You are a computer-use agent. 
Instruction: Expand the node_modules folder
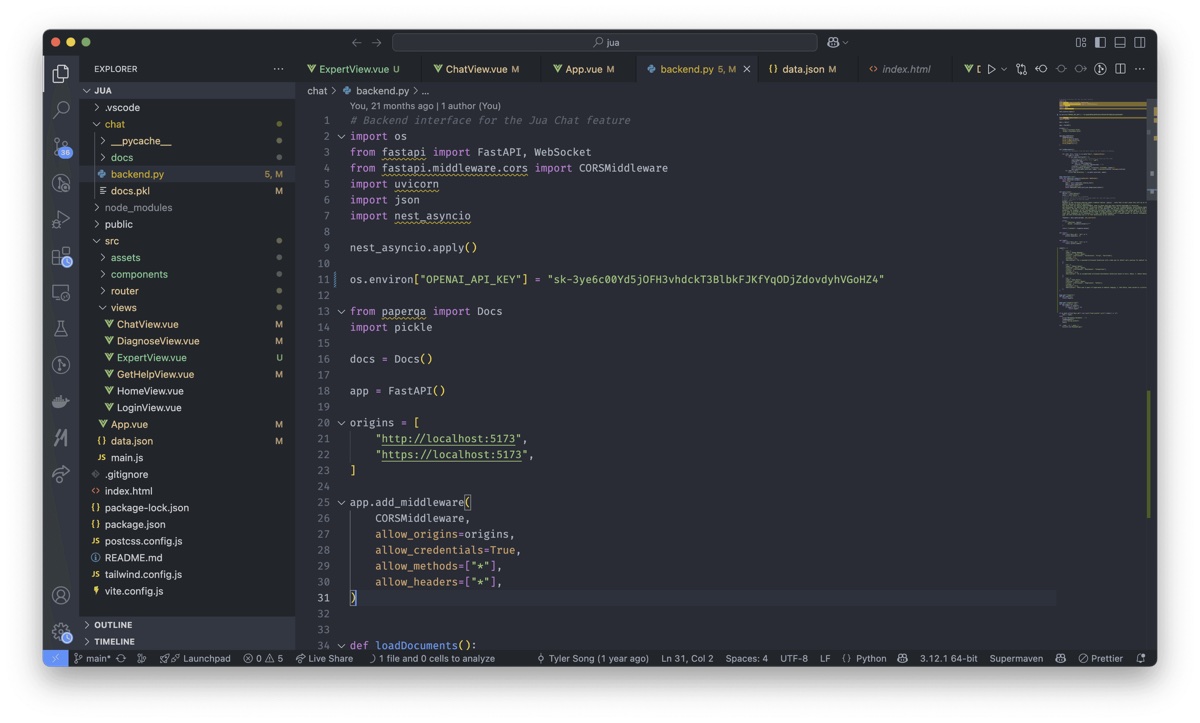coord(97,208)
